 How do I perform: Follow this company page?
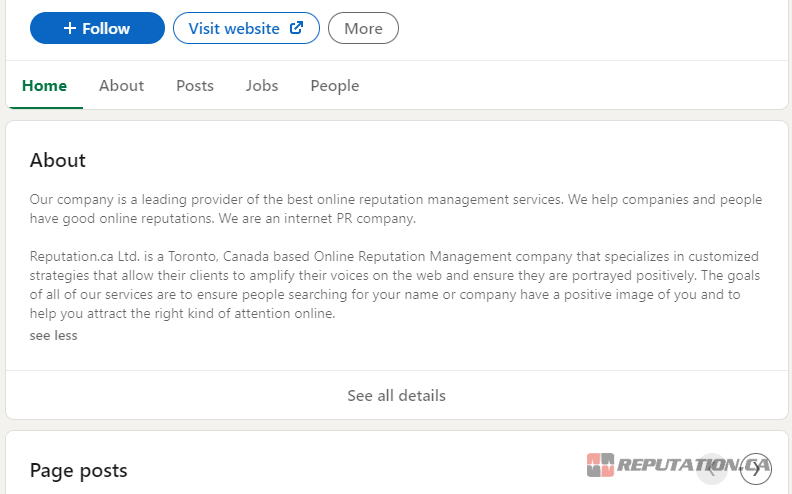pos(97,29)
